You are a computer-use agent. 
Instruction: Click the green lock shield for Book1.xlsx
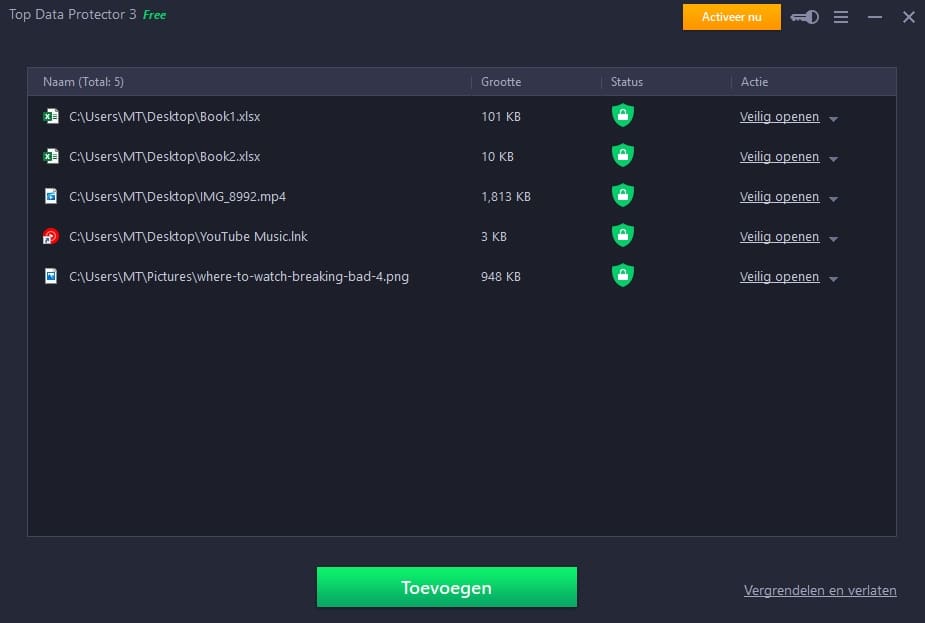click(622, 115)
